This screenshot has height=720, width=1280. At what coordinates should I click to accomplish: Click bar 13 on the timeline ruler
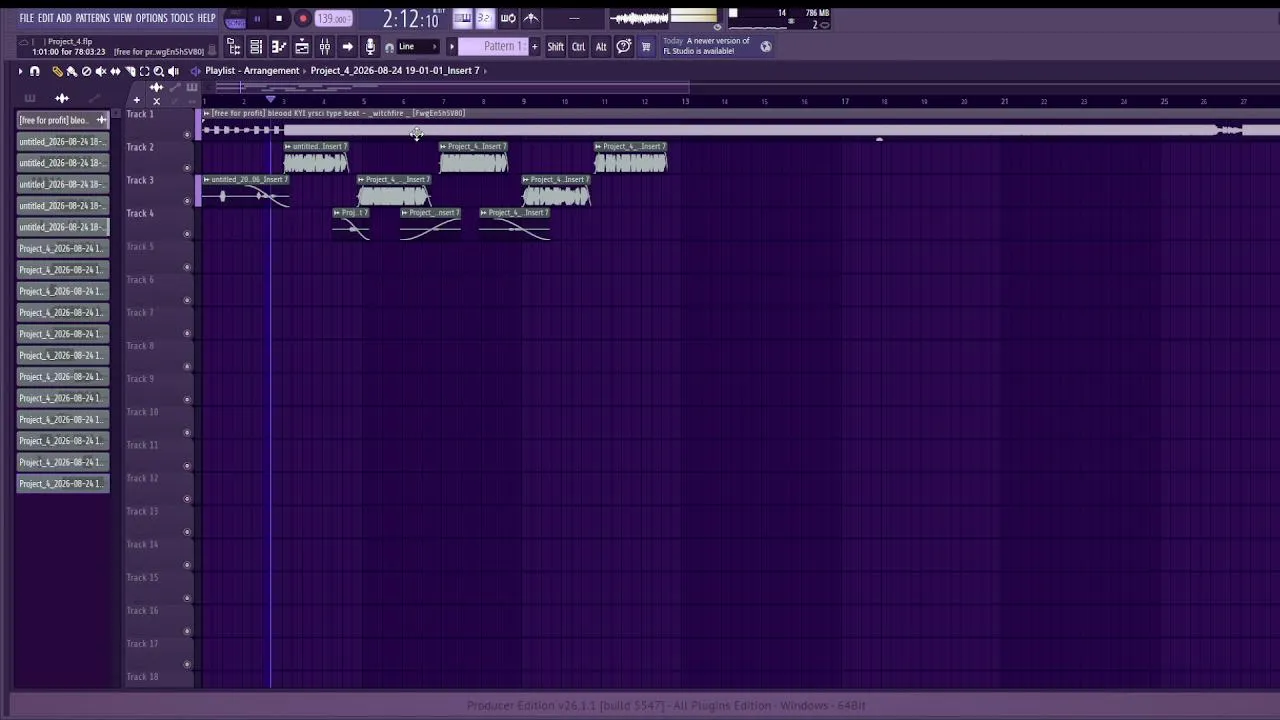685,101
